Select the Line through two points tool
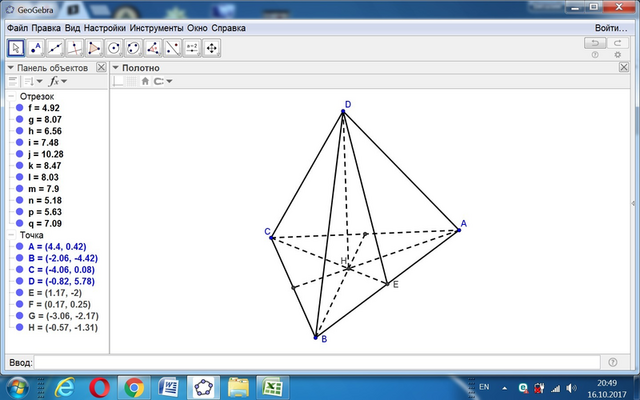 55,48
